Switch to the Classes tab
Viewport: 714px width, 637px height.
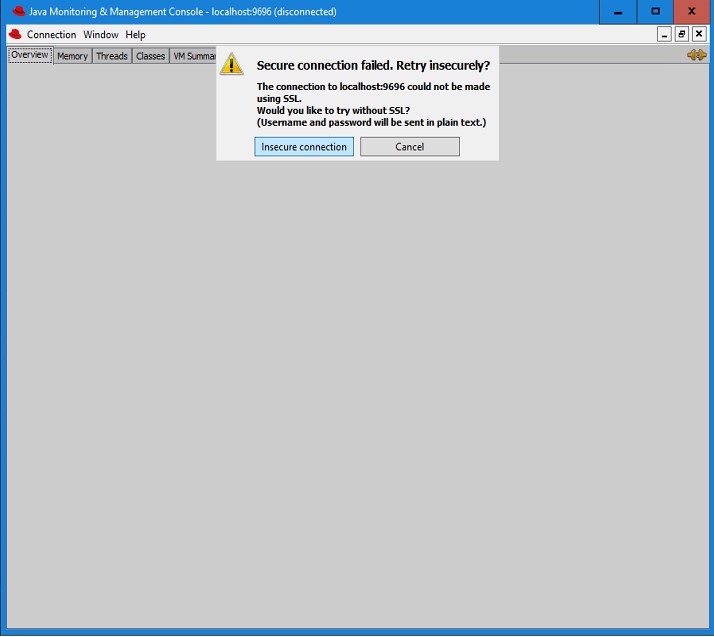pyautogui.click(x=150, y=56)
